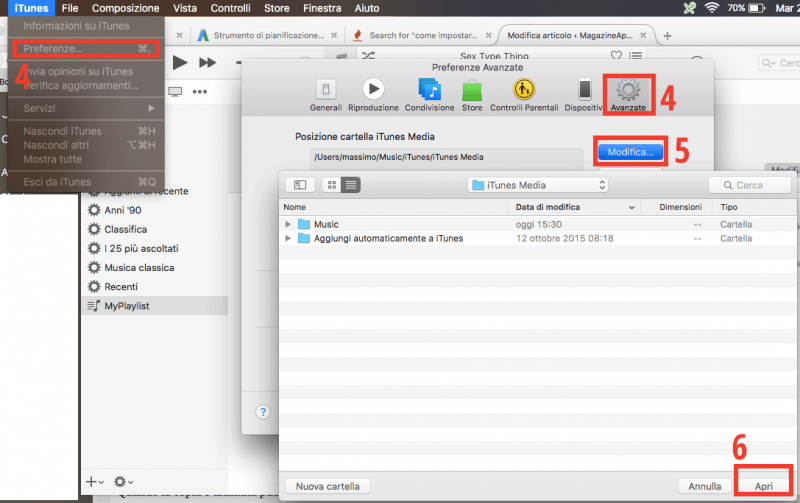Click the Apri button

(x=763, y=486)
